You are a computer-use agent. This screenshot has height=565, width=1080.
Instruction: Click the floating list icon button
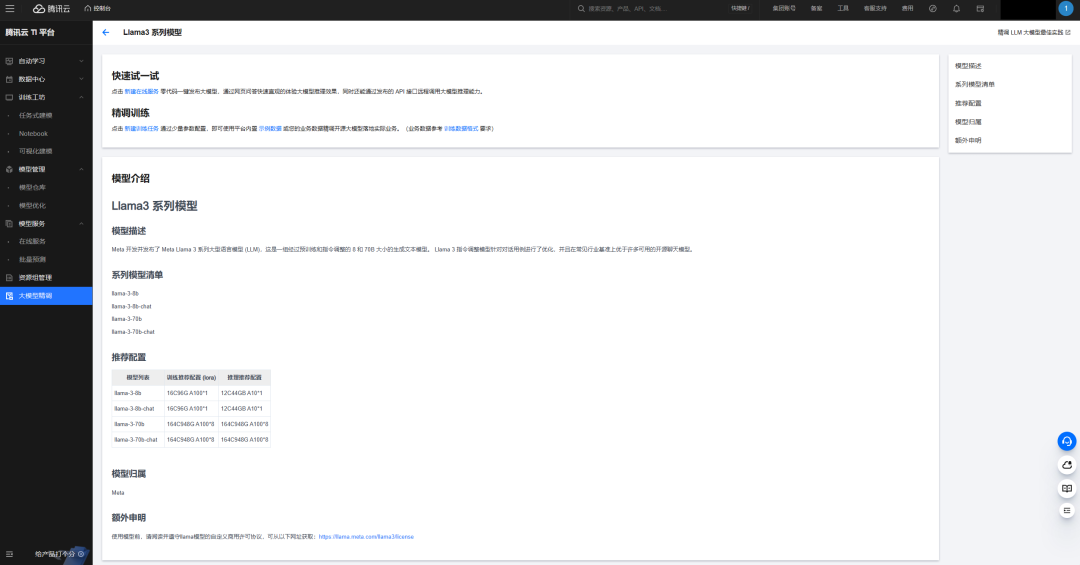click(x=1067, y=511)
